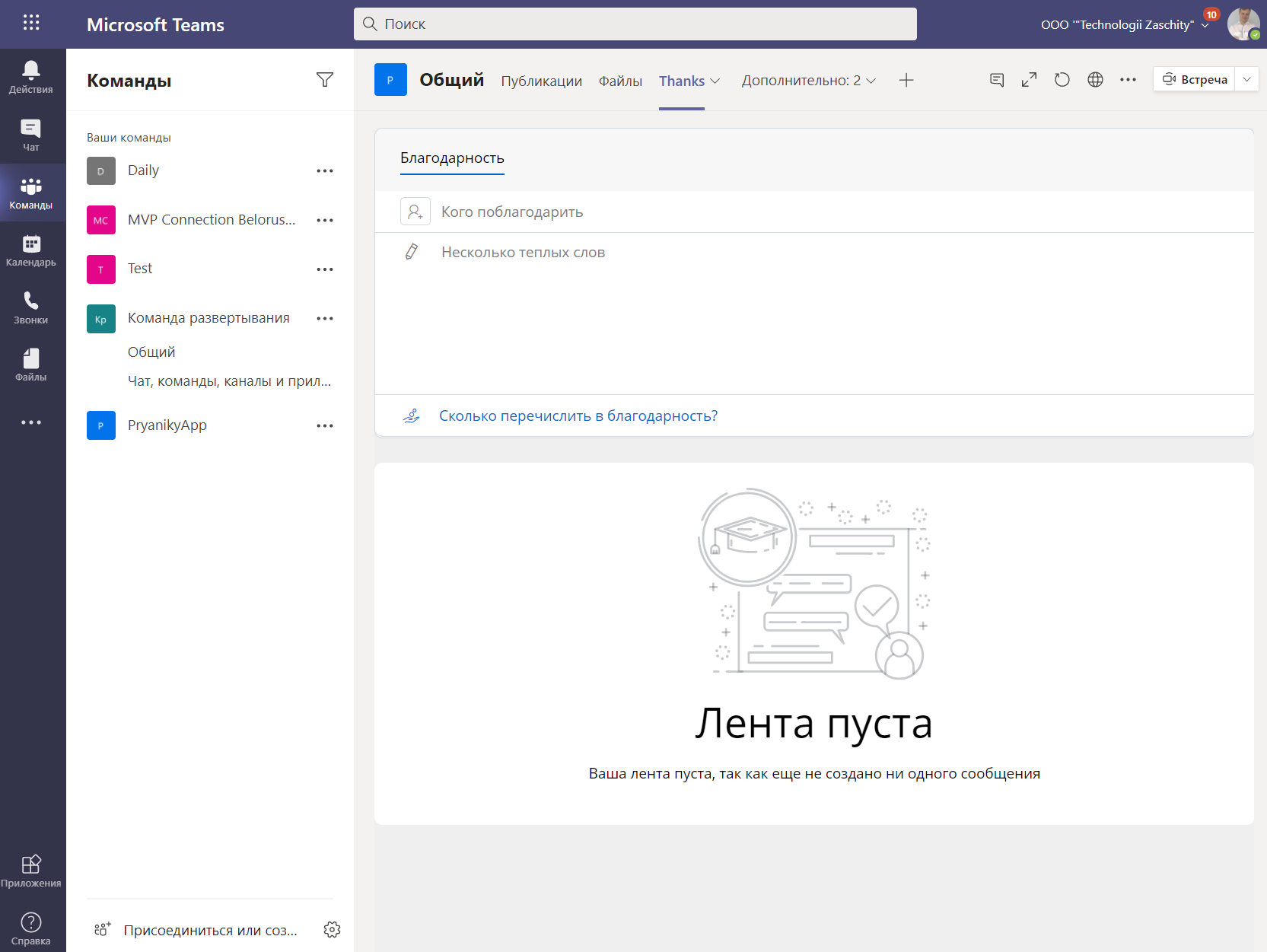Open Calls (Звонки) section

tap(31, 307)
